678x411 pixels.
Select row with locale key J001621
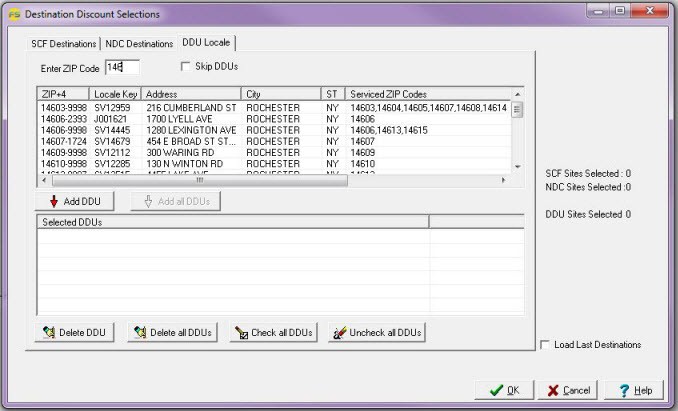pos(274,119)
